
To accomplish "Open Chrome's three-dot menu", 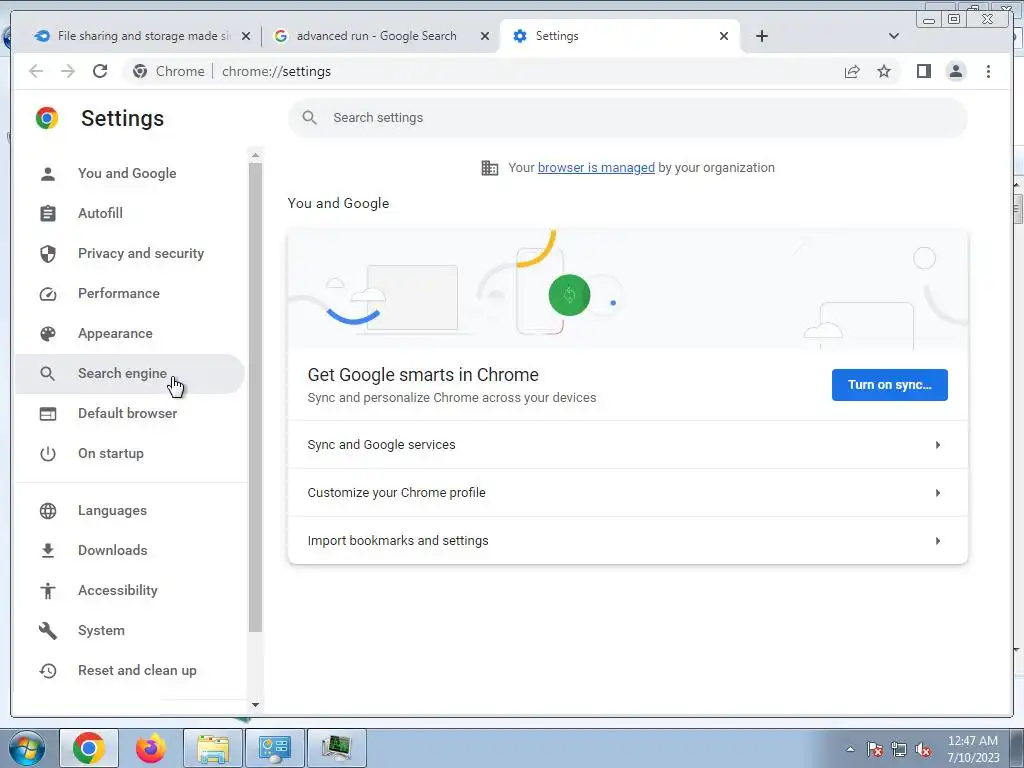I will coord(988,71).
